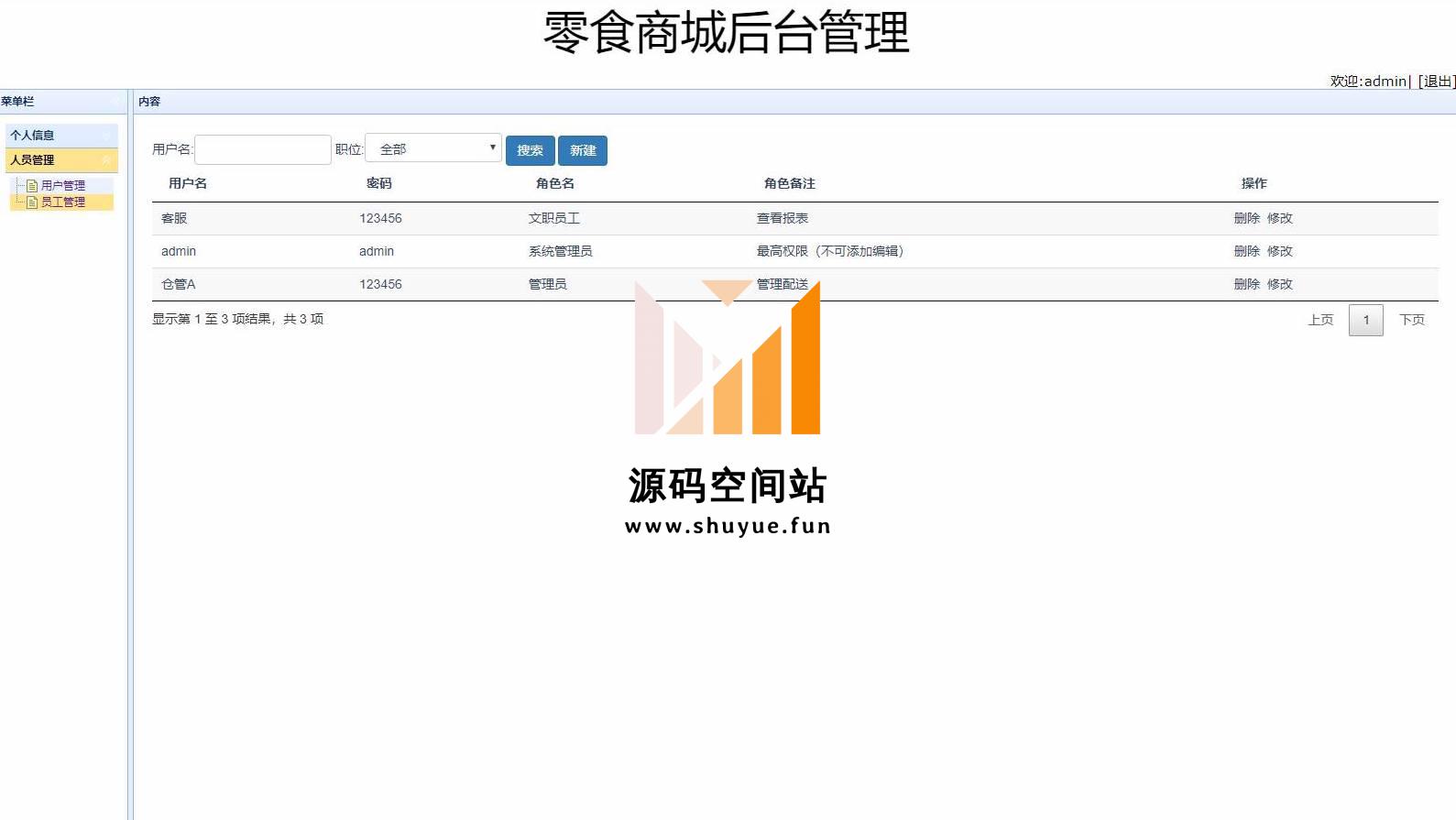Click the 操作 column header
Screen dimensions: 1456x820
[x=1254, y=183]
